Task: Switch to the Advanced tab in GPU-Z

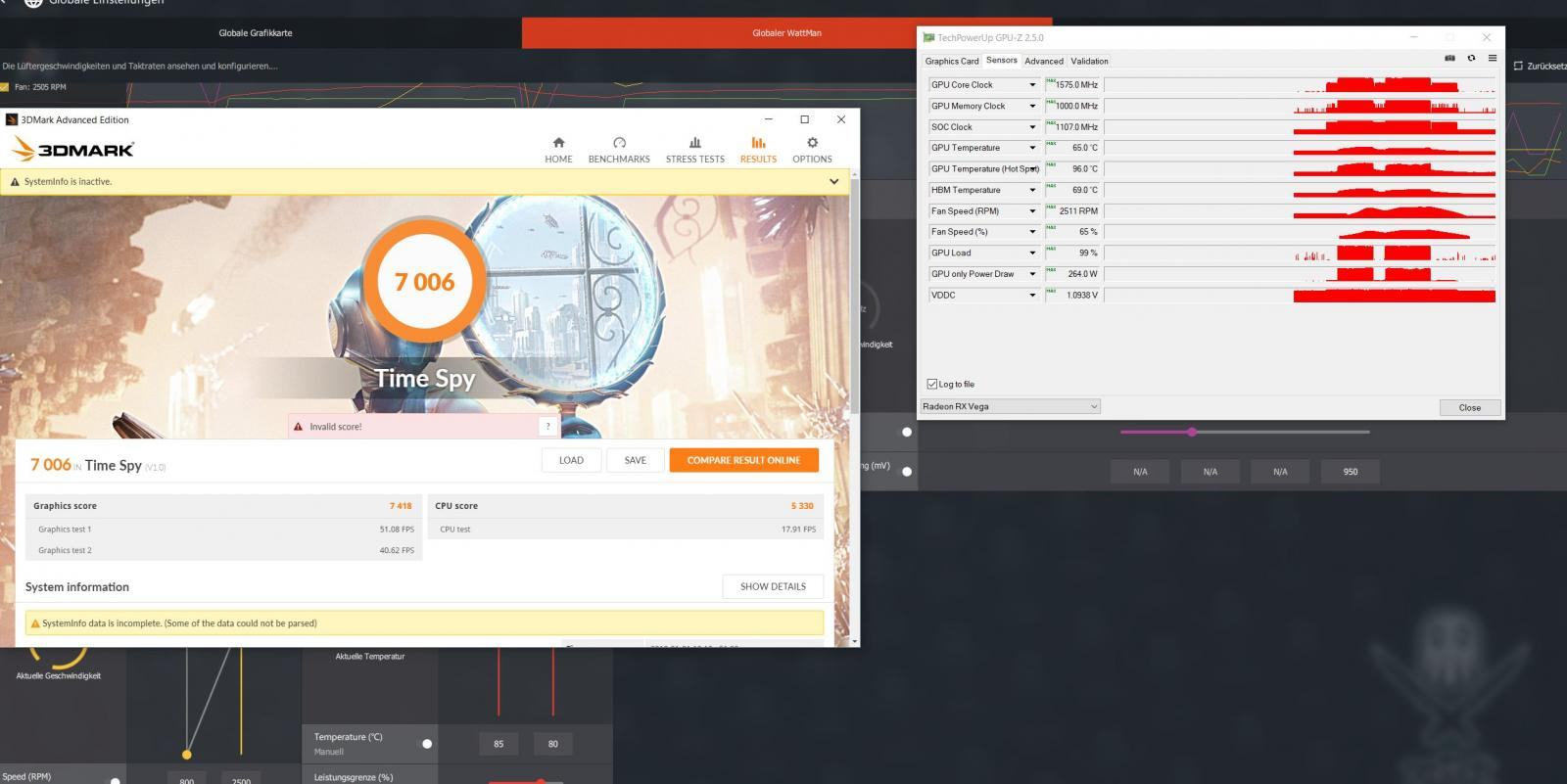Action: (1044, 61)
